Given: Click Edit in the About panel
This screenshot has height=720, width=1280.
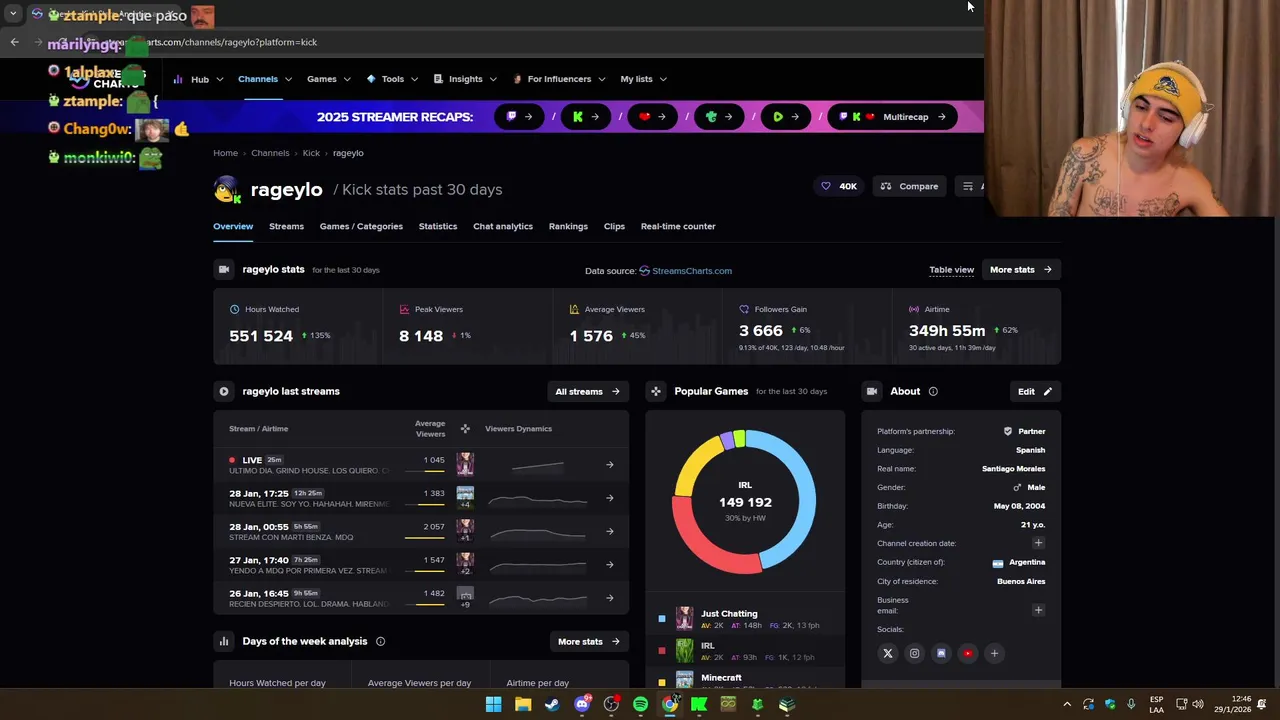Looking at the screenshot, I should 1034,391.
